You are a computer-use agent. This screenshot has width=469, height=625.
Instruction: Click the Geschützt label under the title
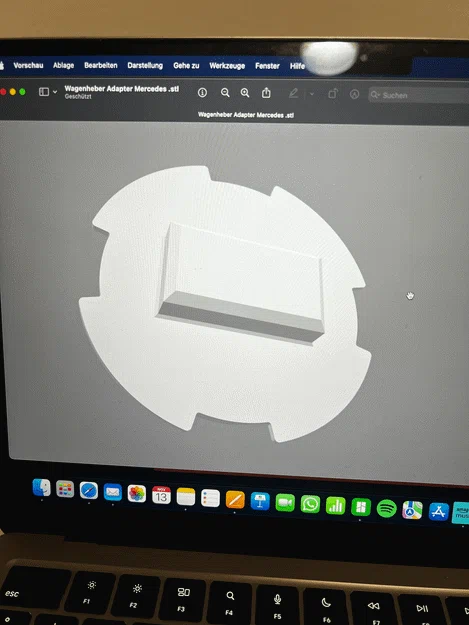pos(78,96)
